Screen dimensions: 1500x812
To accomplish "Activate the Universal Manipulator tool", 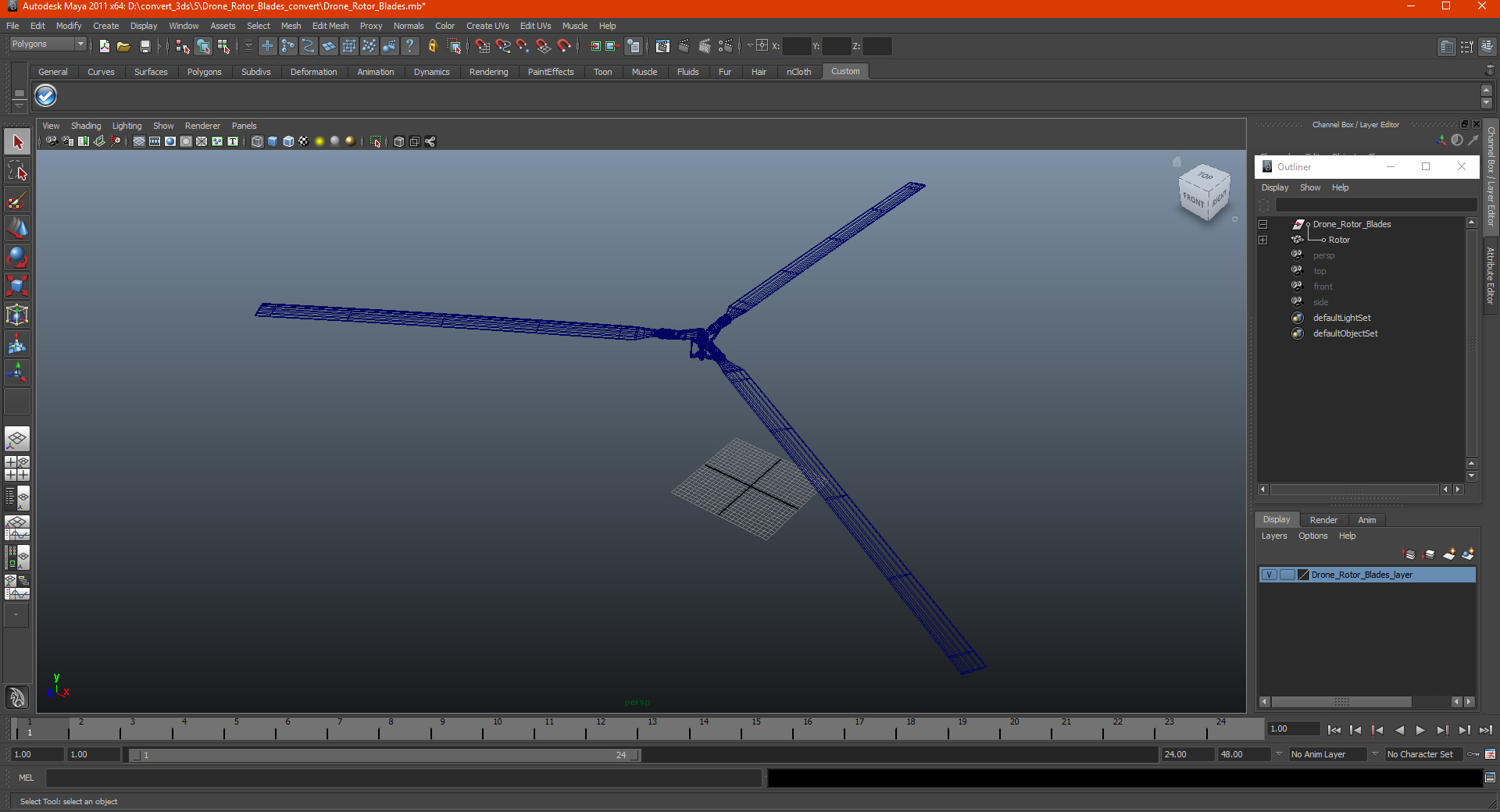I will [17, 315].
